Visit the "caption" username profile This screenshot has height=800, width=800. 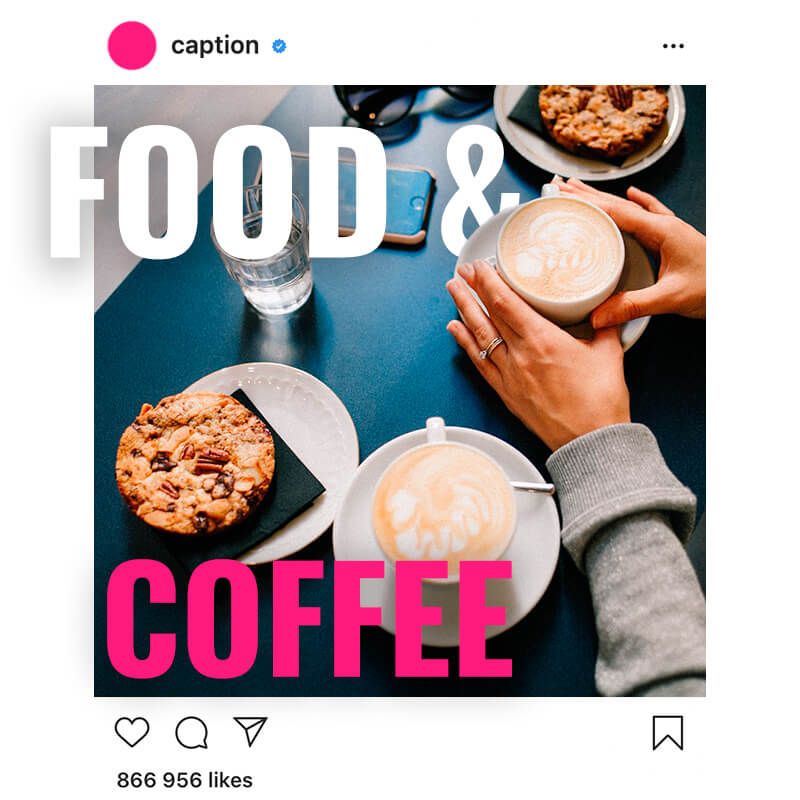point(215,46)
